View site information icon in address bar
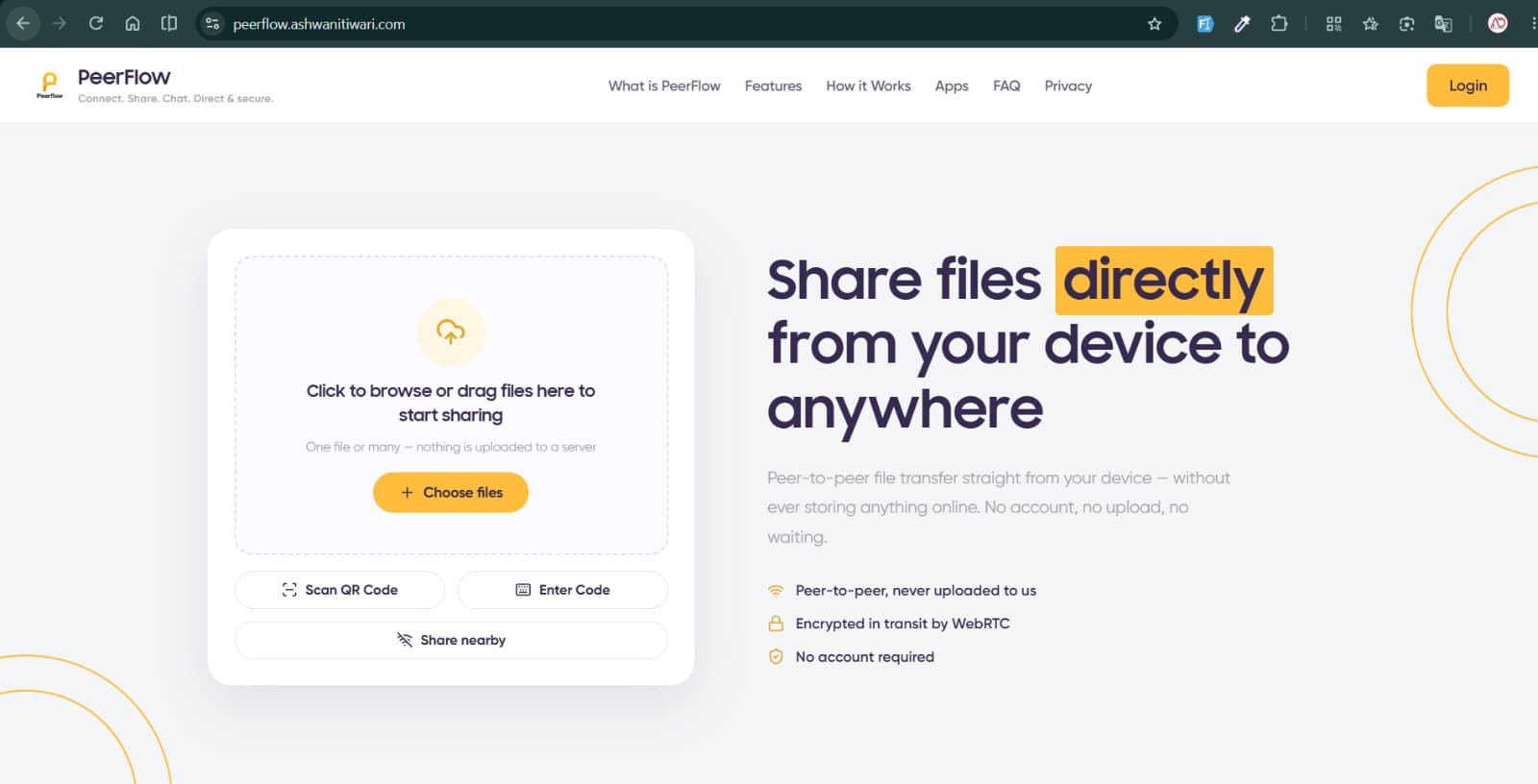Image resolution: width=1538 pixels, height=784 pixels. tap(212, 24)
